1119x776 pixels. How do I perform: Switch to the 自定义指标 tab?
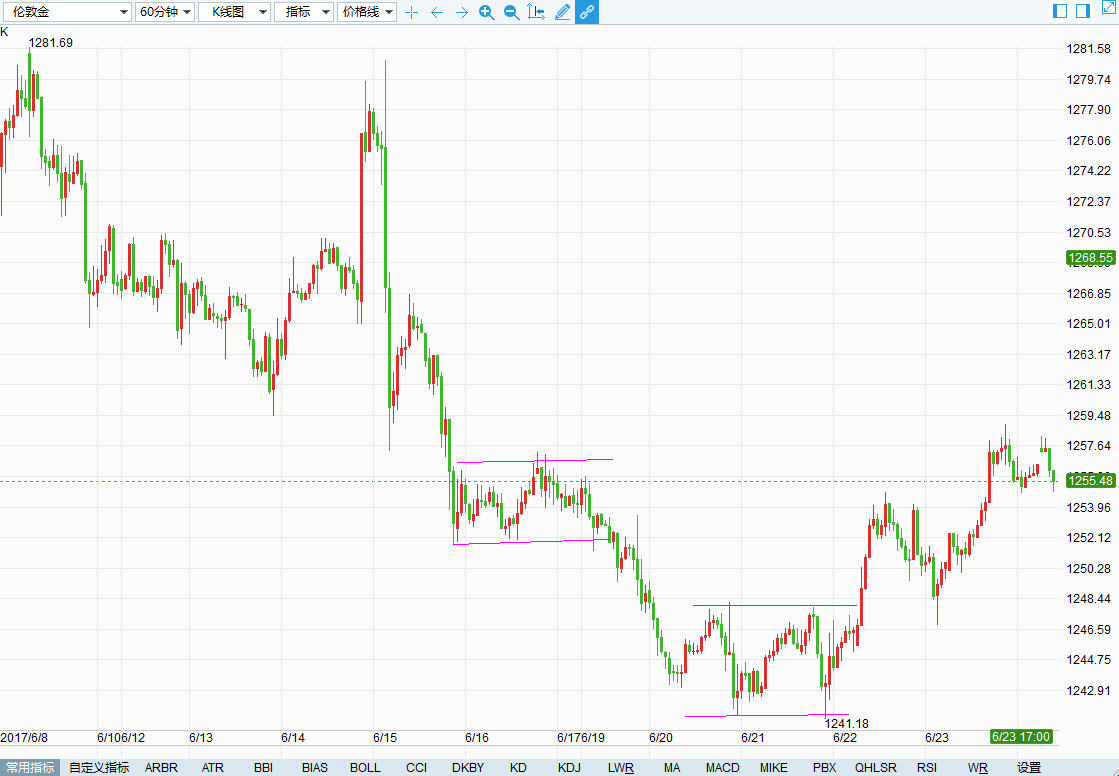(x=99, y=768)
